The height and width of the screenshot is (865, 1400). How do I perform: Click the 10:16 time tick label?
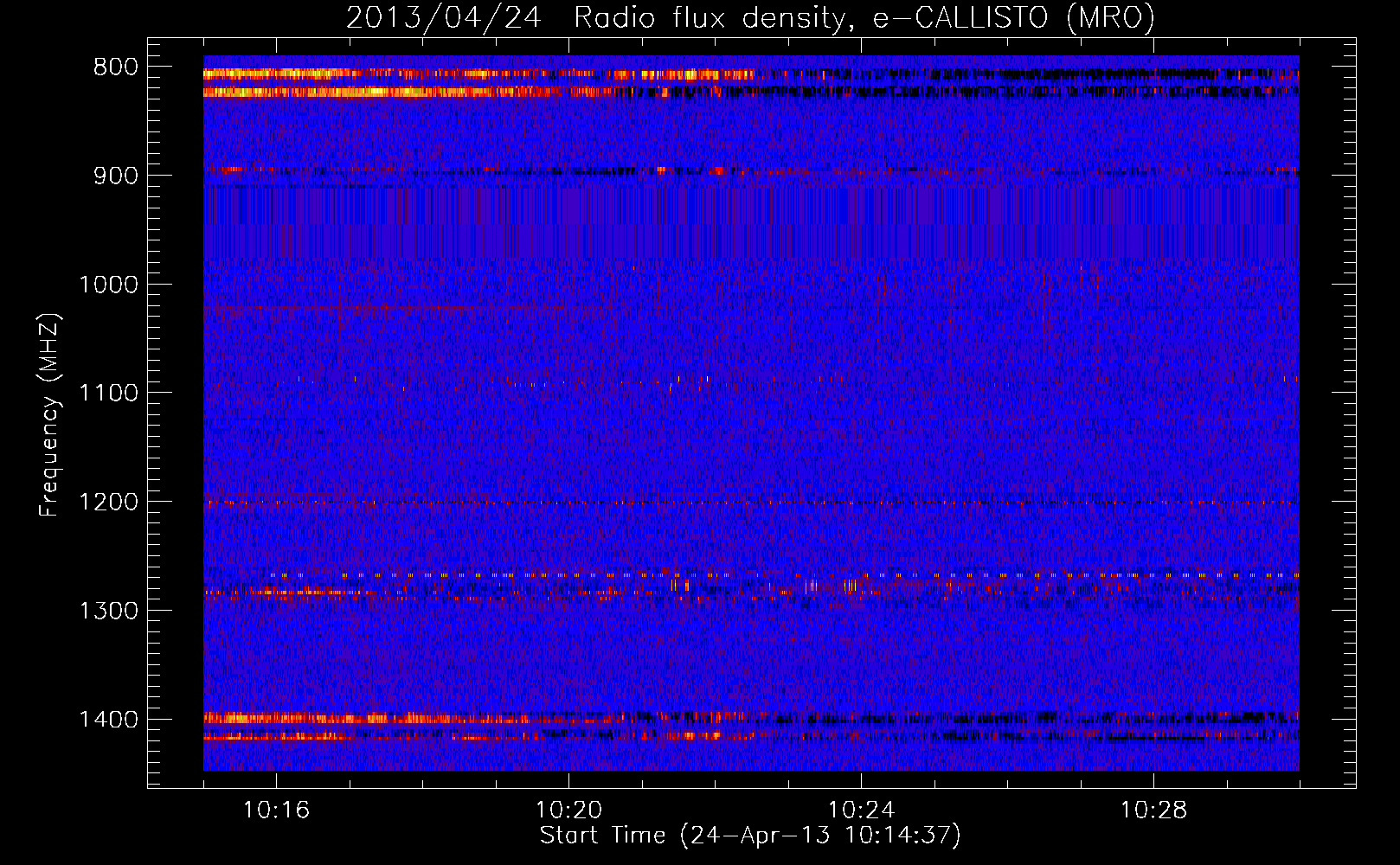(276, 811)
